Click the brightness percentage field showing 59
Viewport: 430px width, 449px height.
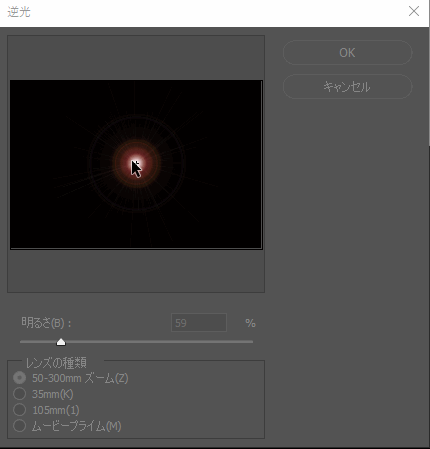click(199, 323)
